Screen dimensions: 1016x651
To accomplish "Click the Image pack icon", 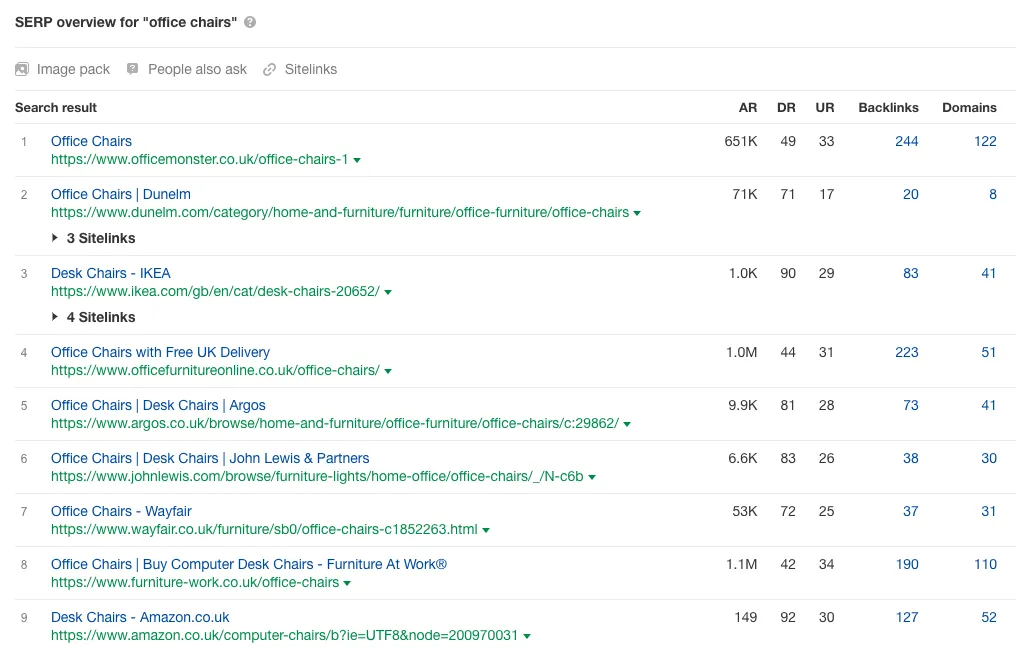I will (22, 69).
